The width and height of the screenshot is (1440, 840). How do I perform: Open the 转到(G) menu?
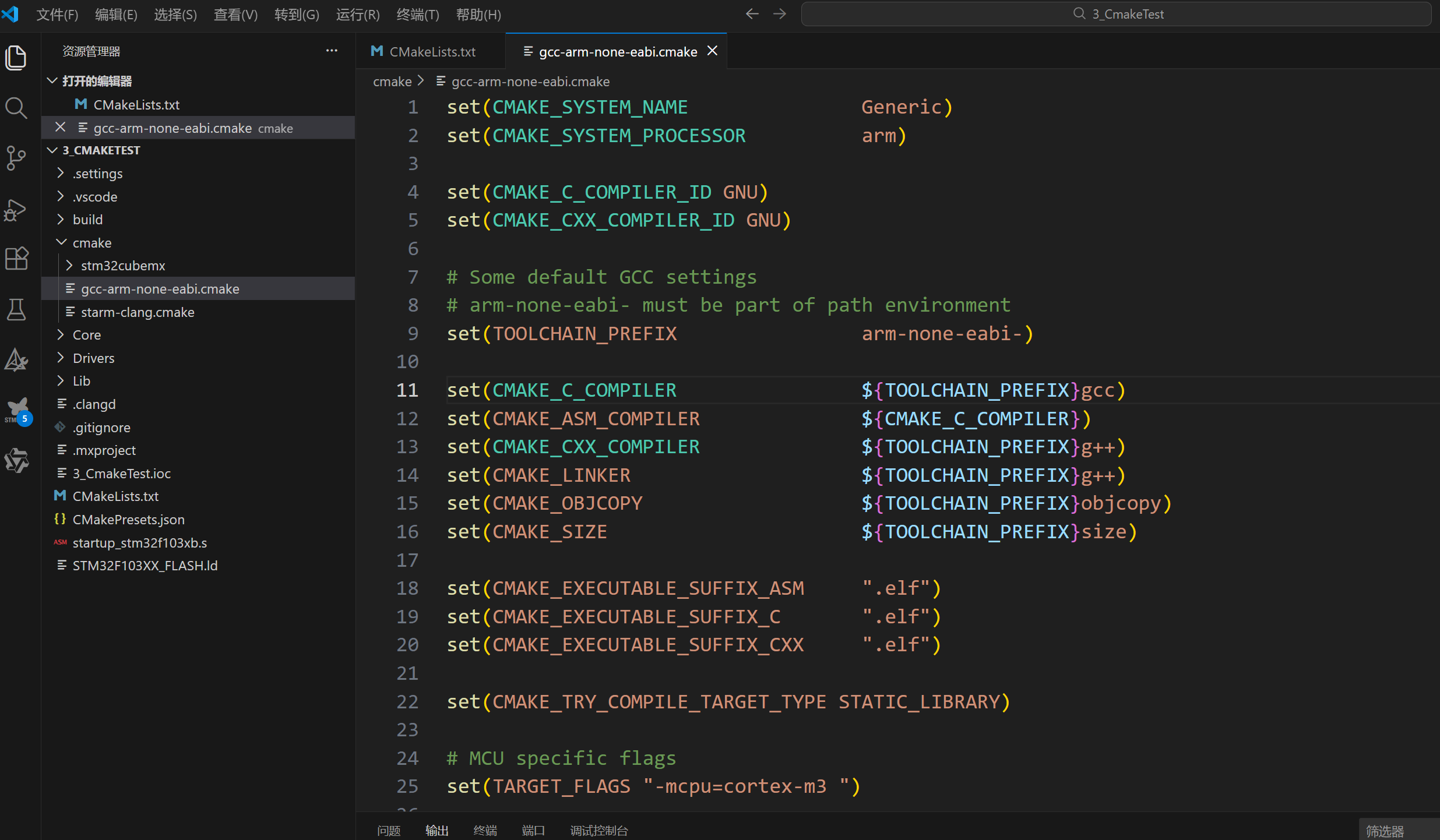pyautogui.click(x=297, y=15)
